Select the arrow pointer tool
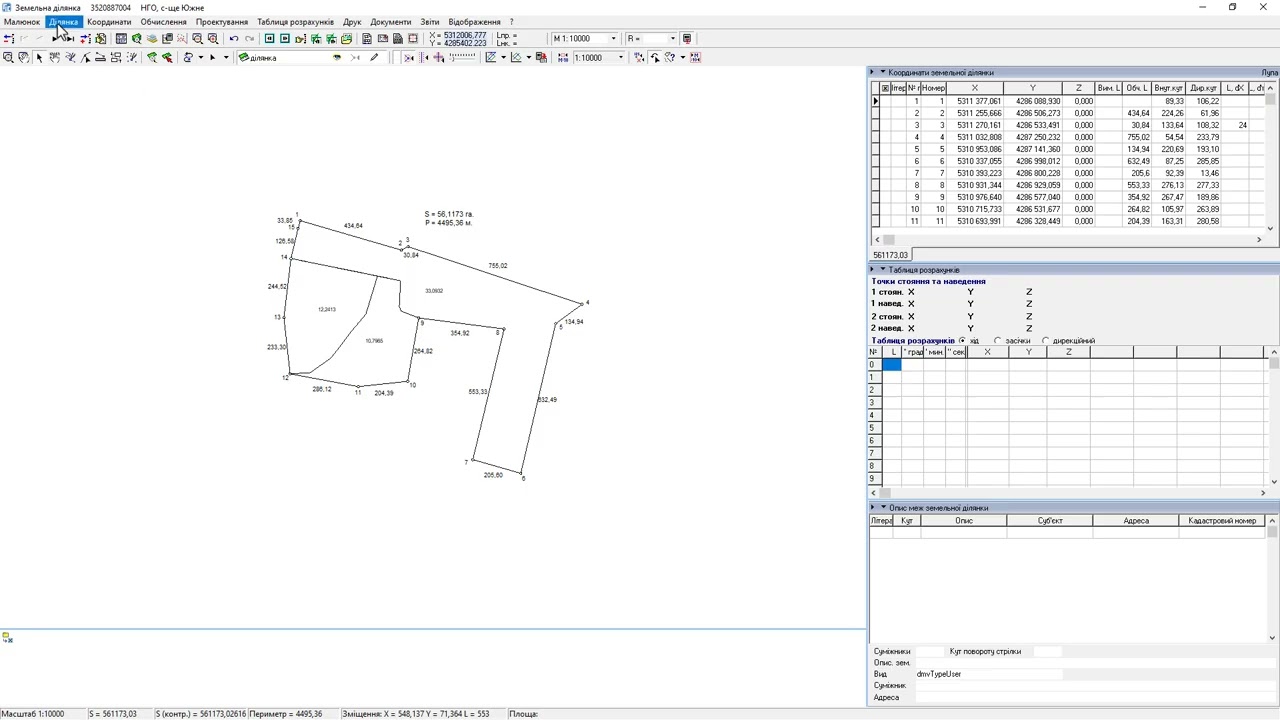 click(39, 58)
